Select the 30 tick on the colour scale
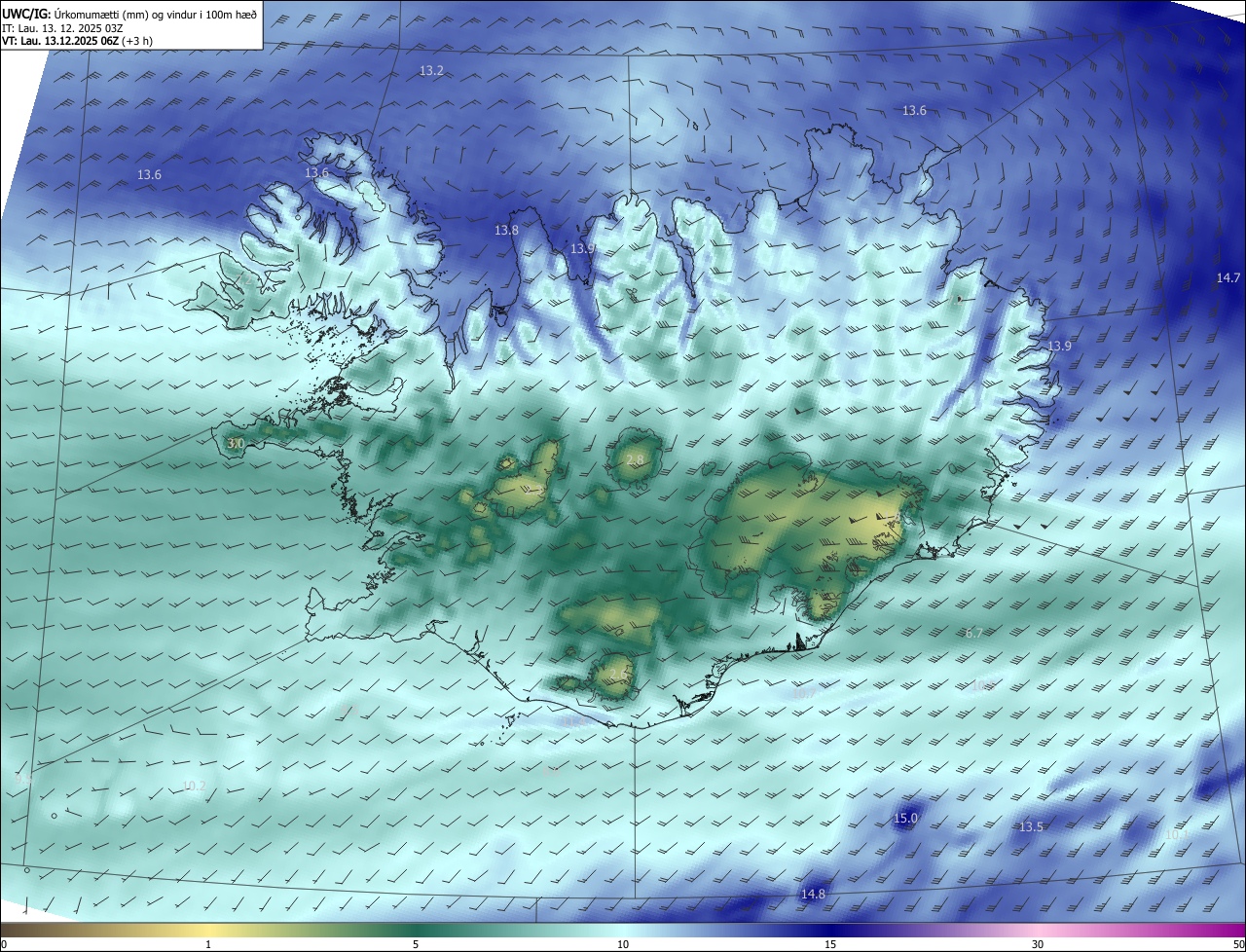 tap(1038, 944)
